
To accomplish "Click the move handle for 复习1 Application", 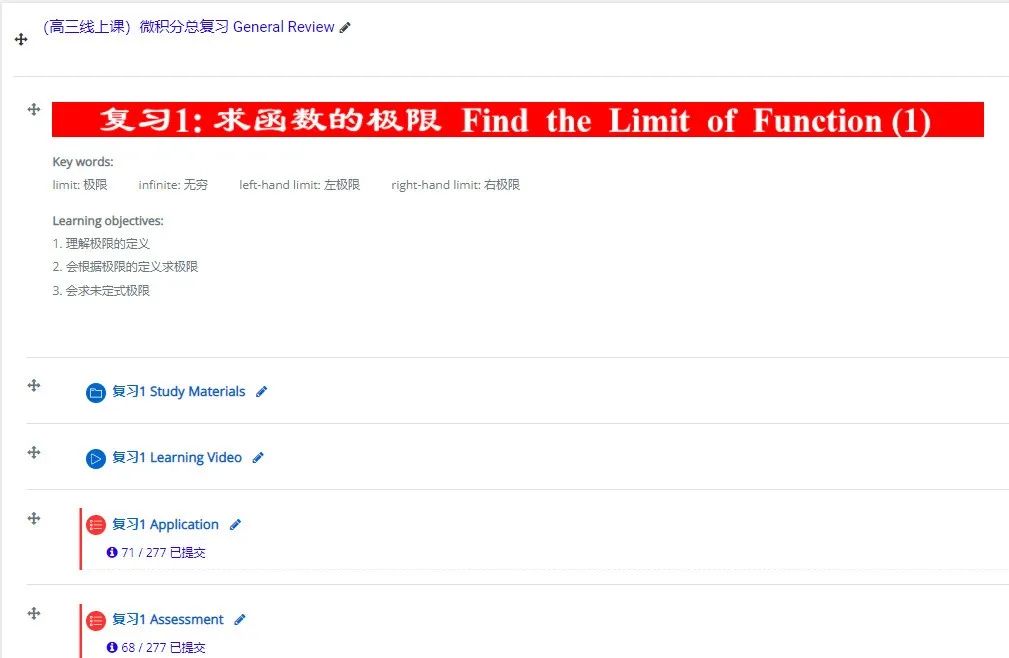I will (33, 518).
